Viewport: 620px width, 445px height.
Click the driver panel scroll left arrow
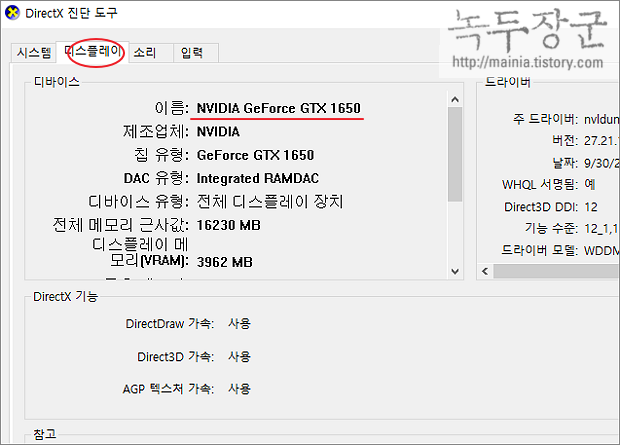pyautogui.click(x=485, y=271)
